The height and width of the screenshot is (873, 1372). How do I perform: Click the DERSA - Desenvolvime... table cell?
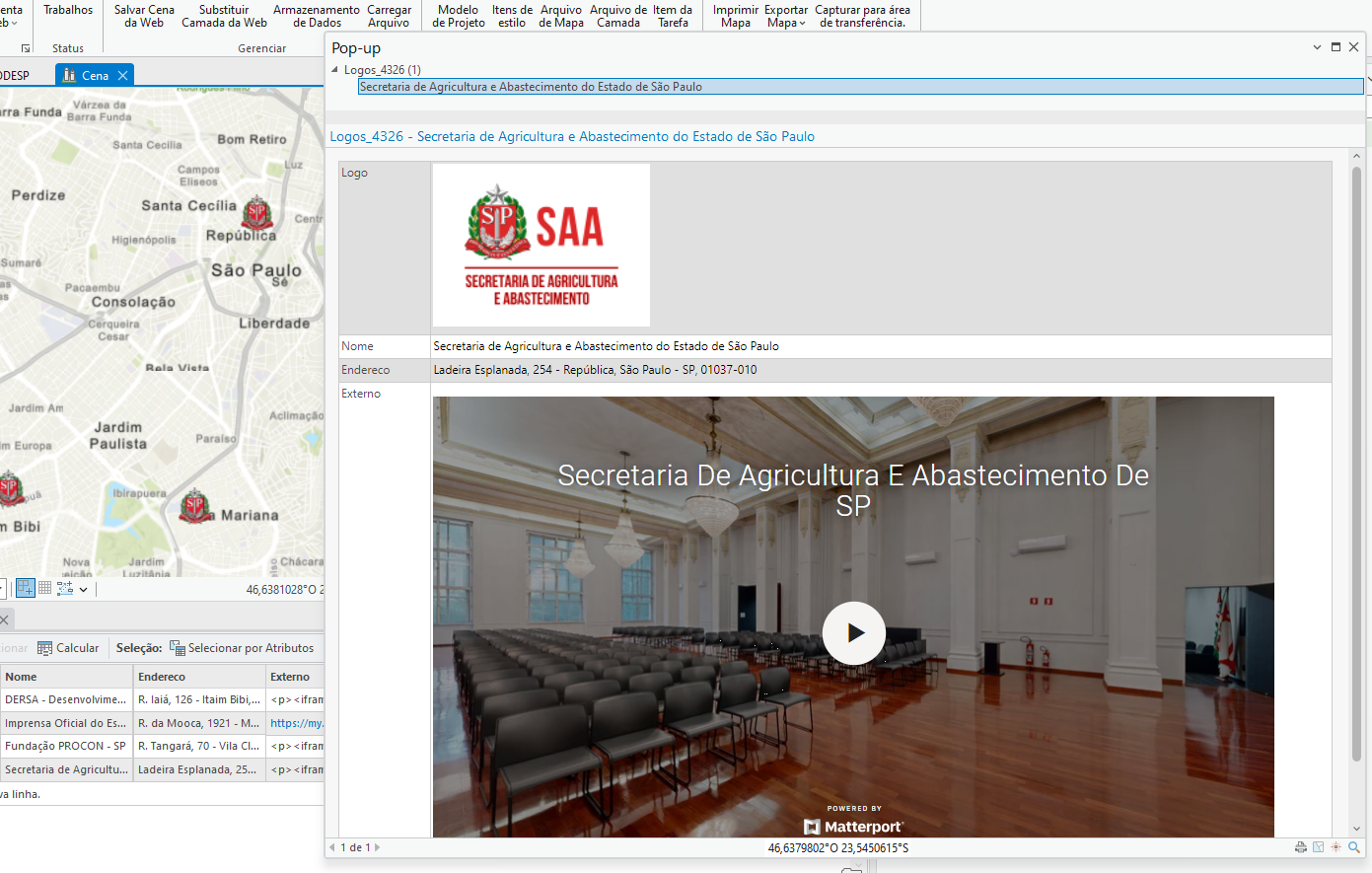point(66,699)
